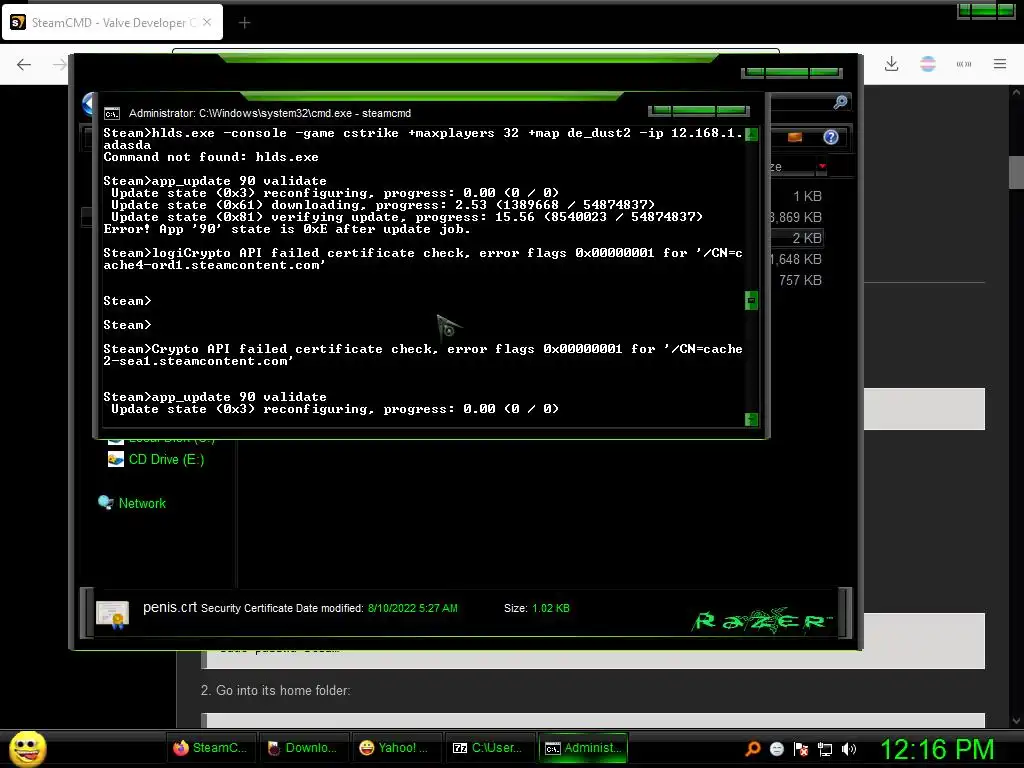Screen dimensions: 1024x768
Task: Switch to the Downlo... taskbar button
Action: point(304,748)
